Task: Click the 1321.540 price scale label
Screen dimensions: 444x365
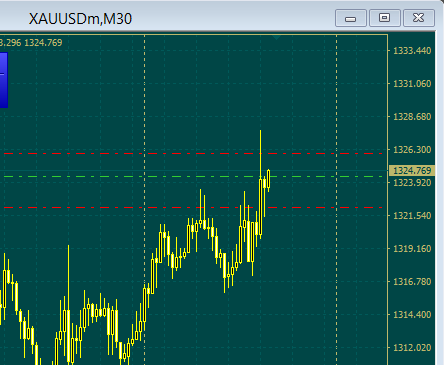Action: point(412,216)
